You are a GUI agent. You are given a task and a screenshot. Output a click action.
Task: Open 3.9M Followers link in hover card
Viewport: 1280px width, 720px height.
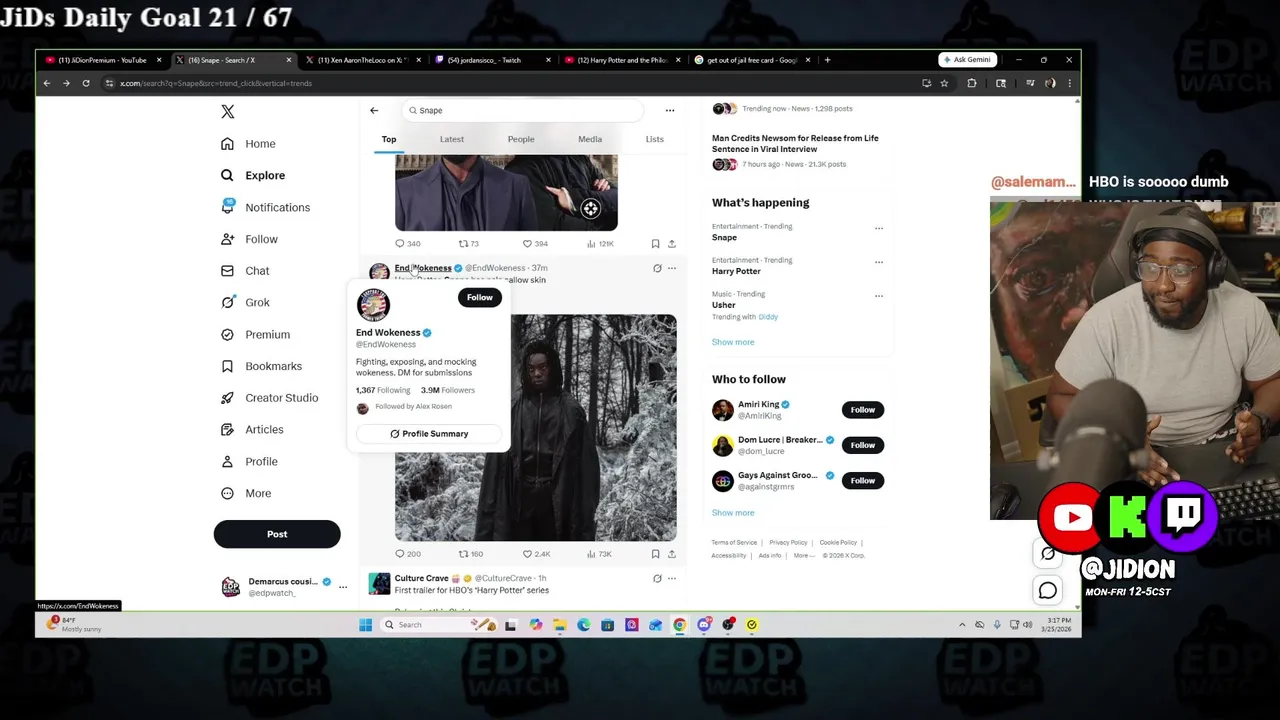click(x=448, y=390)
